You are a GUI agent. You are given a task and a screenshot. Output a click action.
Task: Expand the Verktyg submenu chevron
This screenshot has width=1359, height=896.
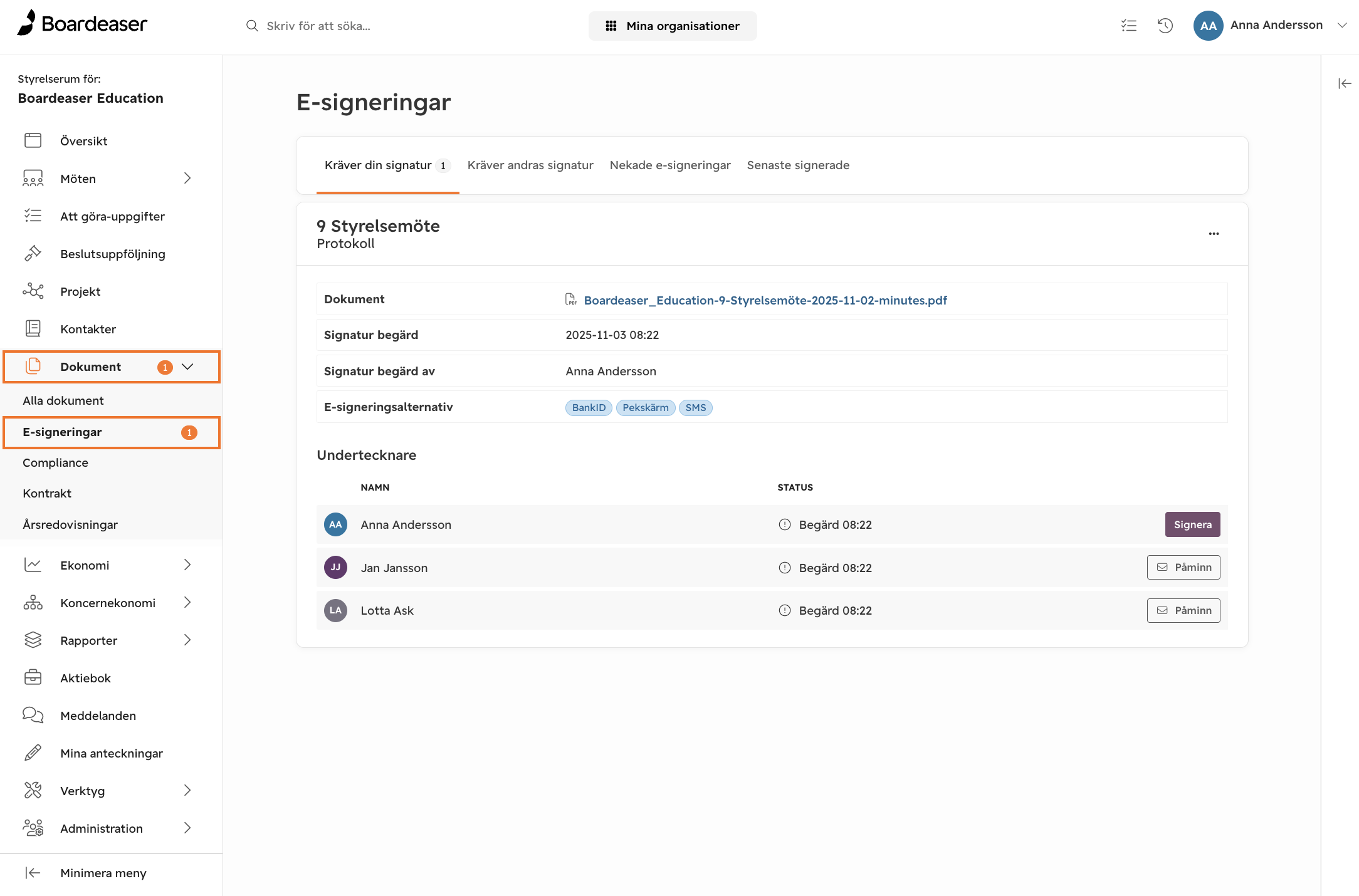coord(187,790)
